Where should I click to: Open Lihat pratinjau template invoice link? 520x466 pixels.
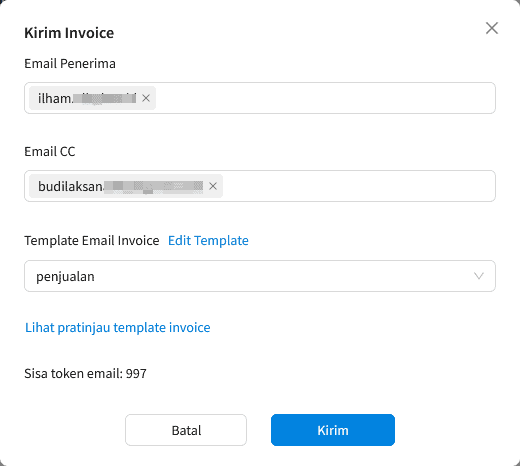[118, 328]
